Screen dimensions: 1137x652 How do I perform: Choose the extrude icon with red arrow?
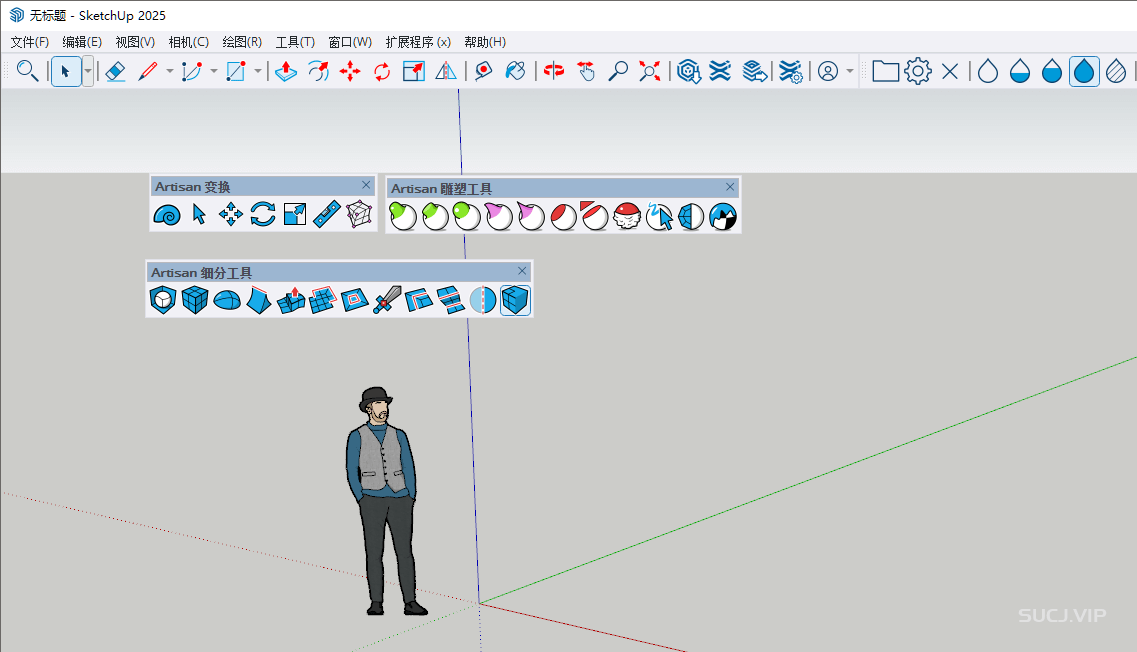pyautogui.click(x=291, y=300)
